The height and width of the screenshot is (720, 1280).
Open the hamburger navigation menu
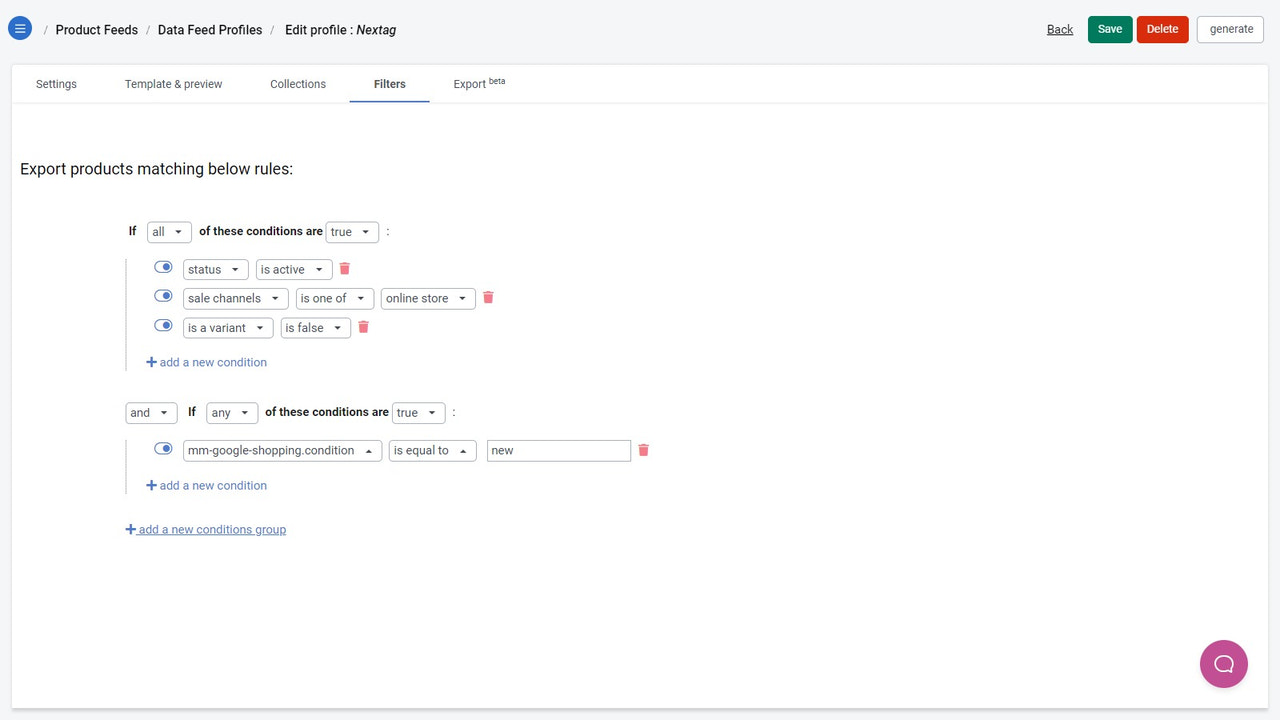click(20, 27)
